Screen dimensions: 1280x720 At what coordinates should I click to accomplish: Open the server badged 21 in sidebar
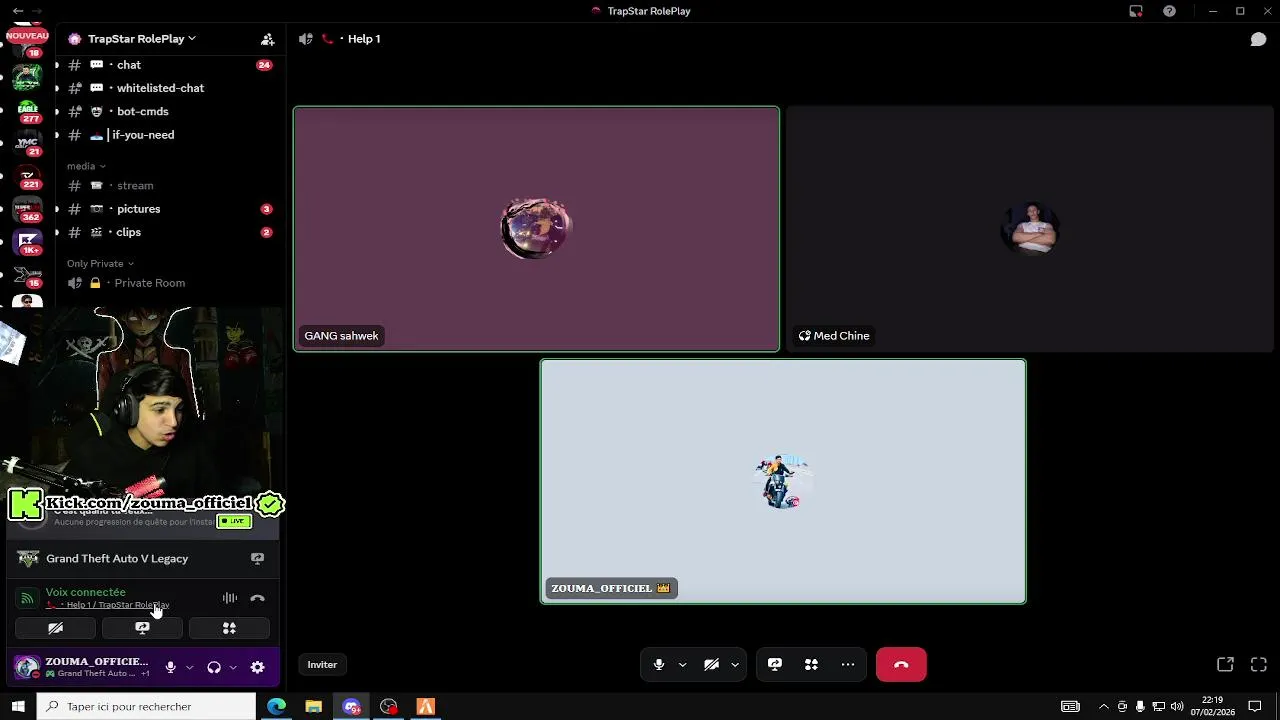tap(28, 144)
